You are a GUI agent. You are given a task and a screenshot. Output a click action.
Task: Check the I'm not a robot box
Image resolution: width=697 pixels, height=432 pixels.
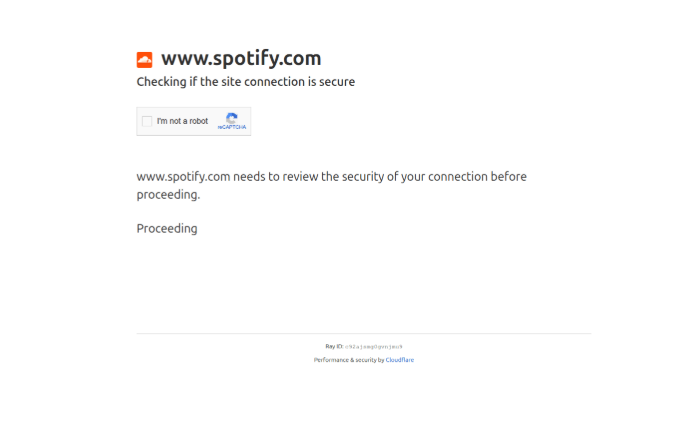(147, 121)
